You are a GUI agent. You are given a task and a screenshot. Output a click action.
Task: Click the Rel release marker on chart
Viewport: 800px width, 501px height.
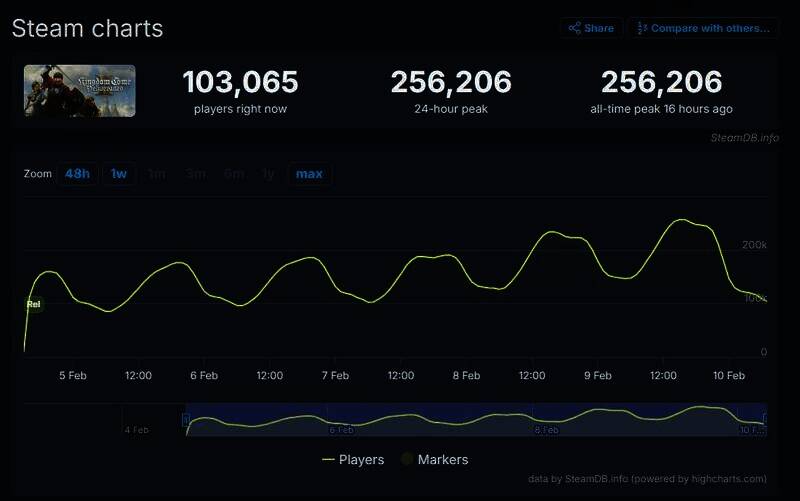[33, 304]
